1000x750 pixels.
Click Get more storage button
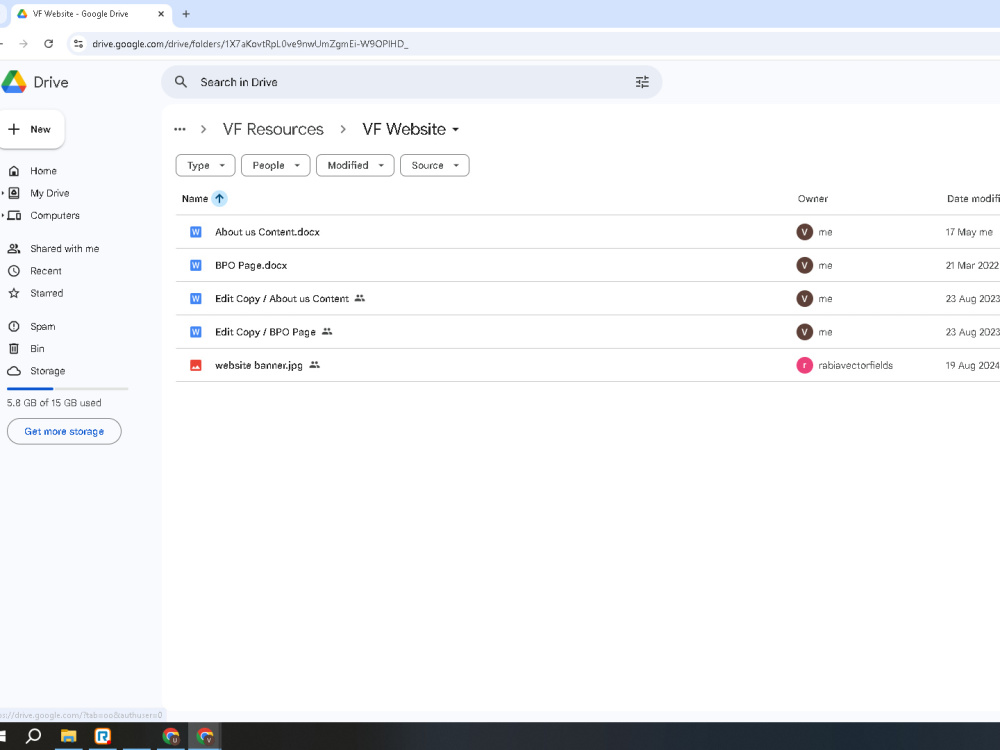[x=64, y=432]
